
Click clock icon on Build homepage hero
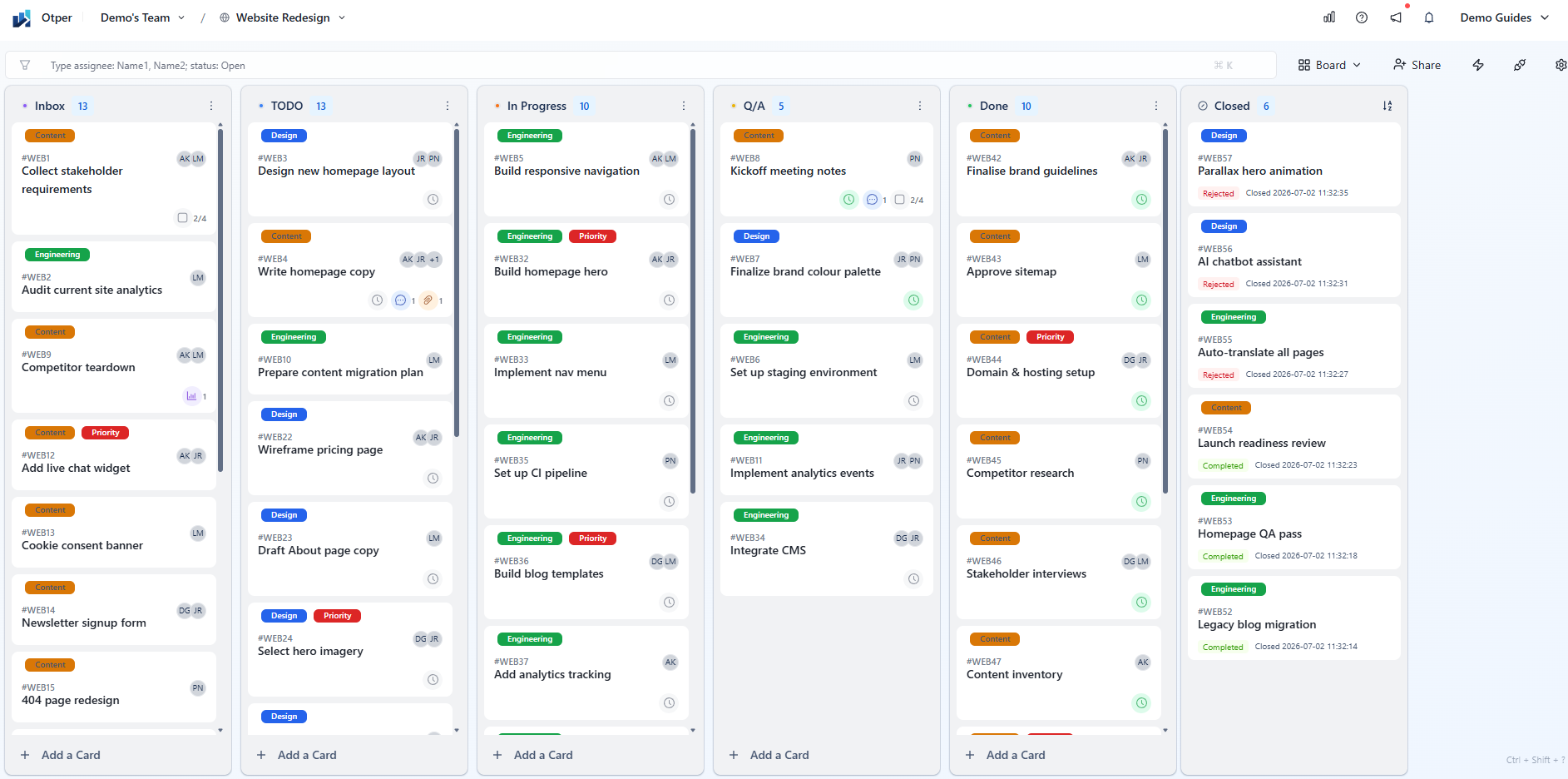point(669,300)
